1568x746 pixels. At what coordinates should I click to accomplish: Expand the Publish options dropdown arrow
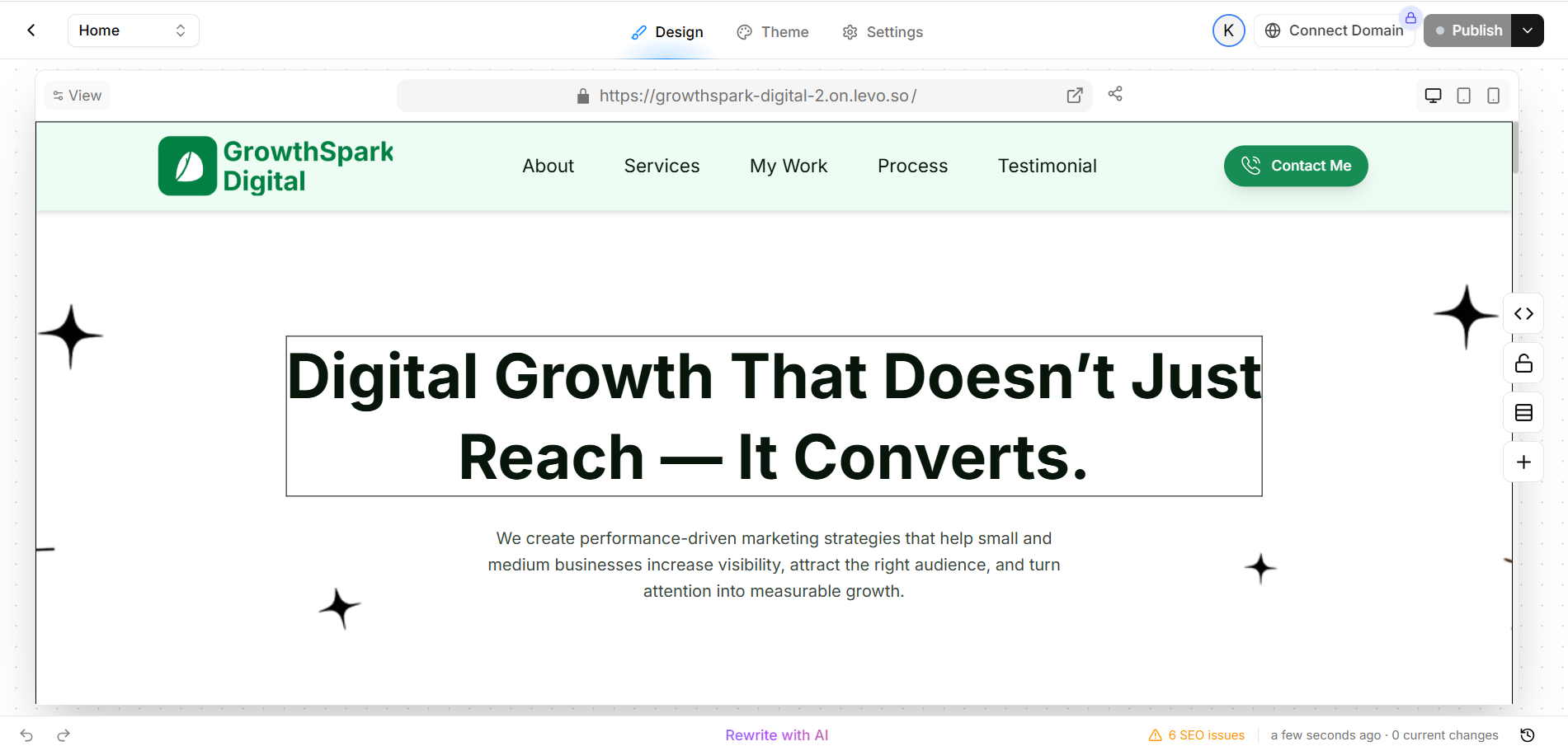tap(1528, 30)
